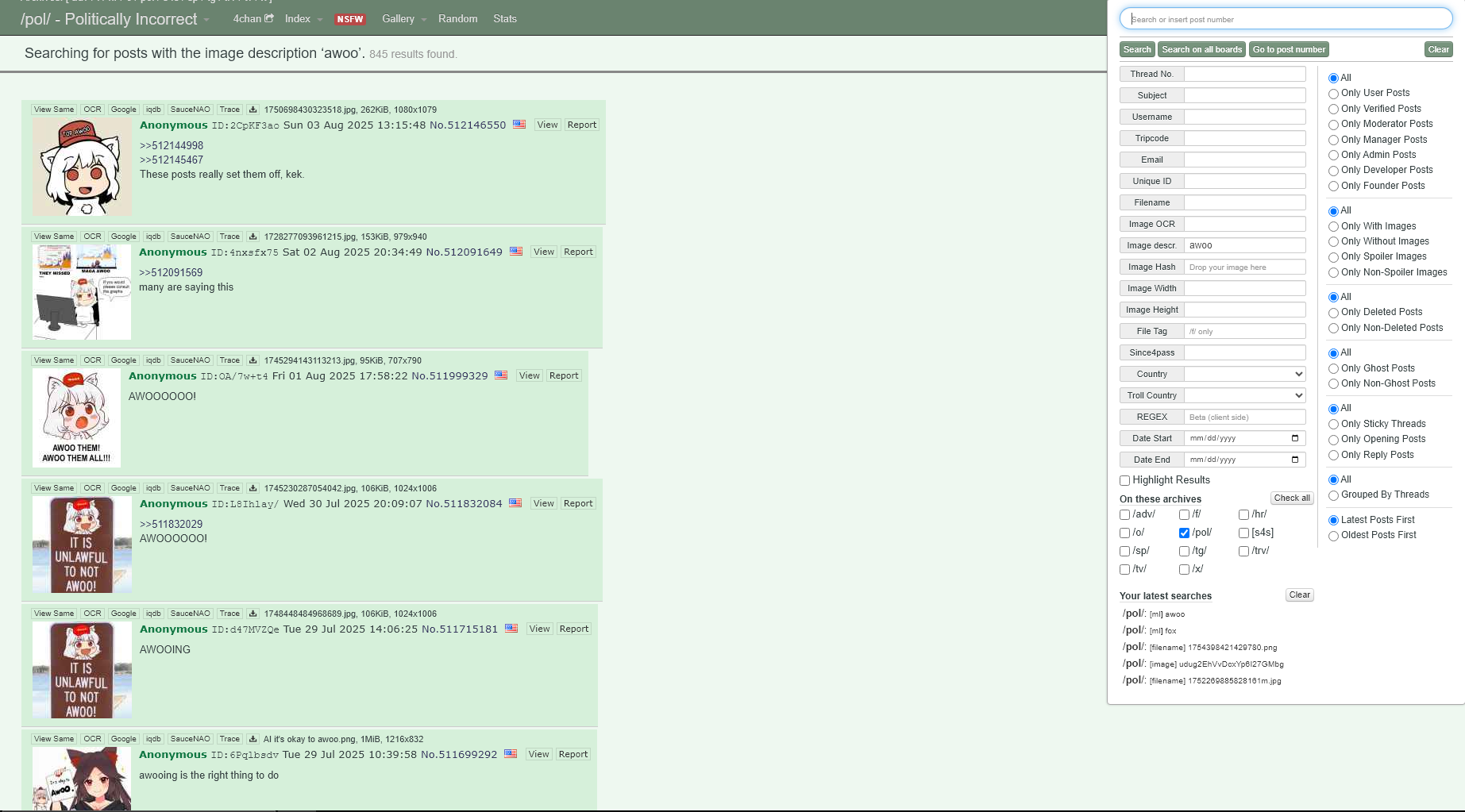This screenshot has height=812, width=1465.
Task: Open quoted post >>512091569 link
Action: (x=171, y=272)
